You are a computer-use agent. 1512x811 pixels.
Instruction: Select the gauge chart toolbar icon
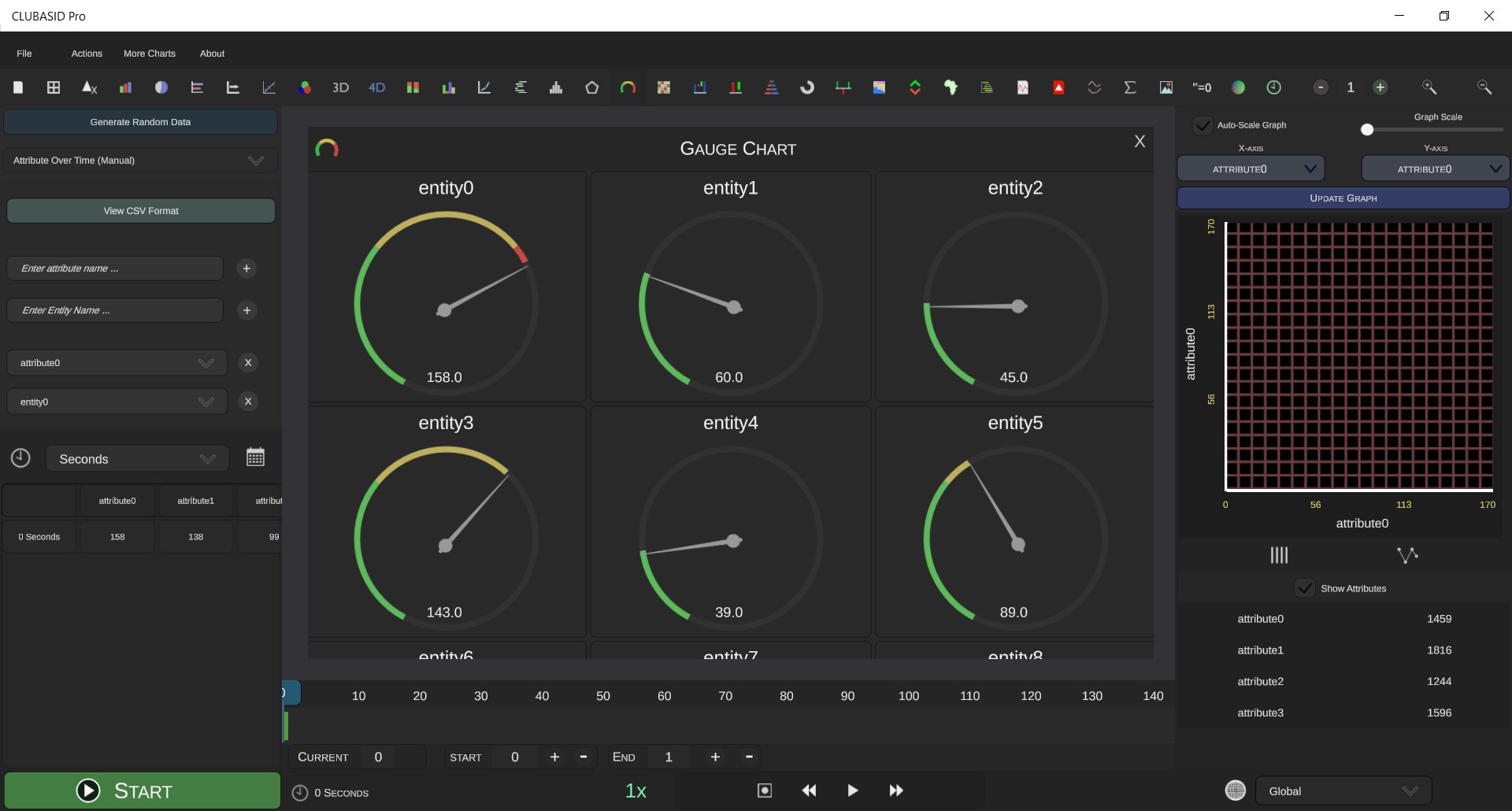[x=628, y=87]
